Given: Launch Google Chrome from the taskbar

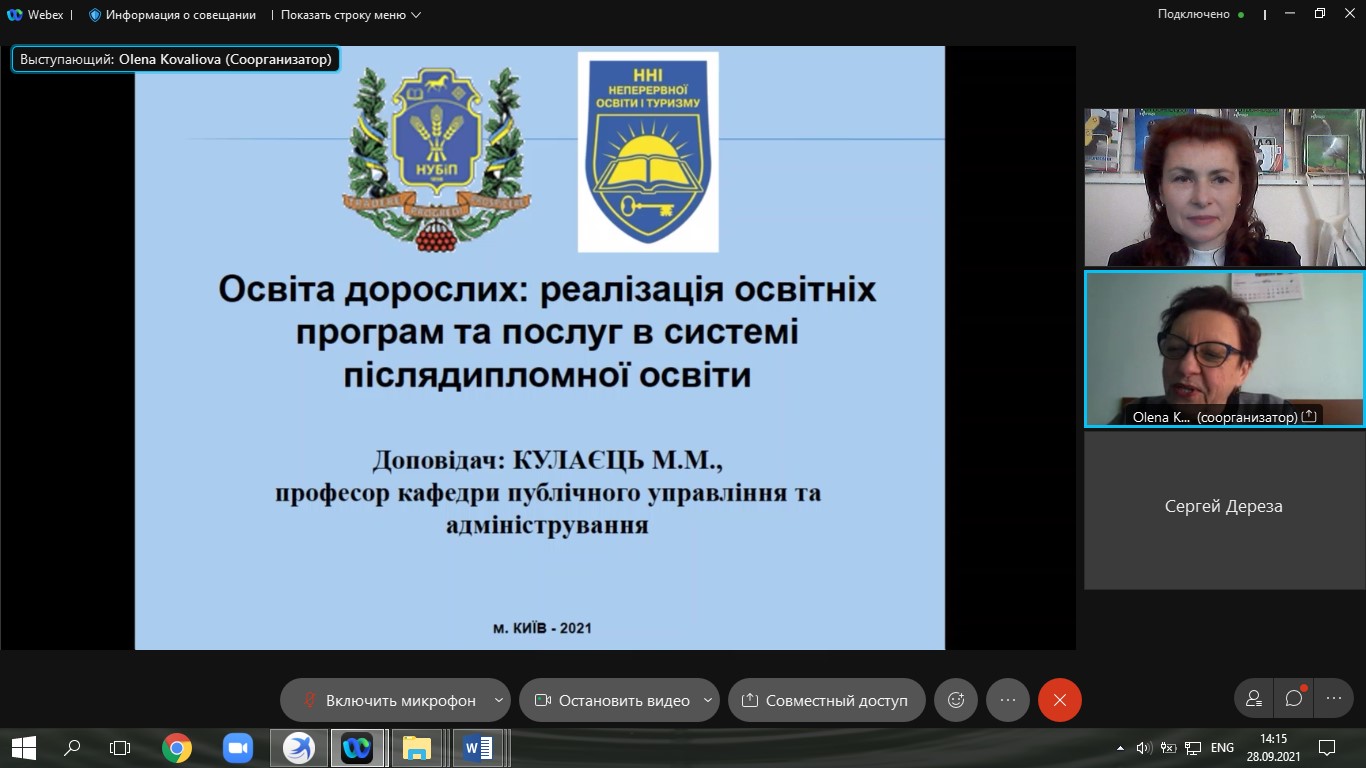Looking at the screenshot, I should [x=177, y=747].
